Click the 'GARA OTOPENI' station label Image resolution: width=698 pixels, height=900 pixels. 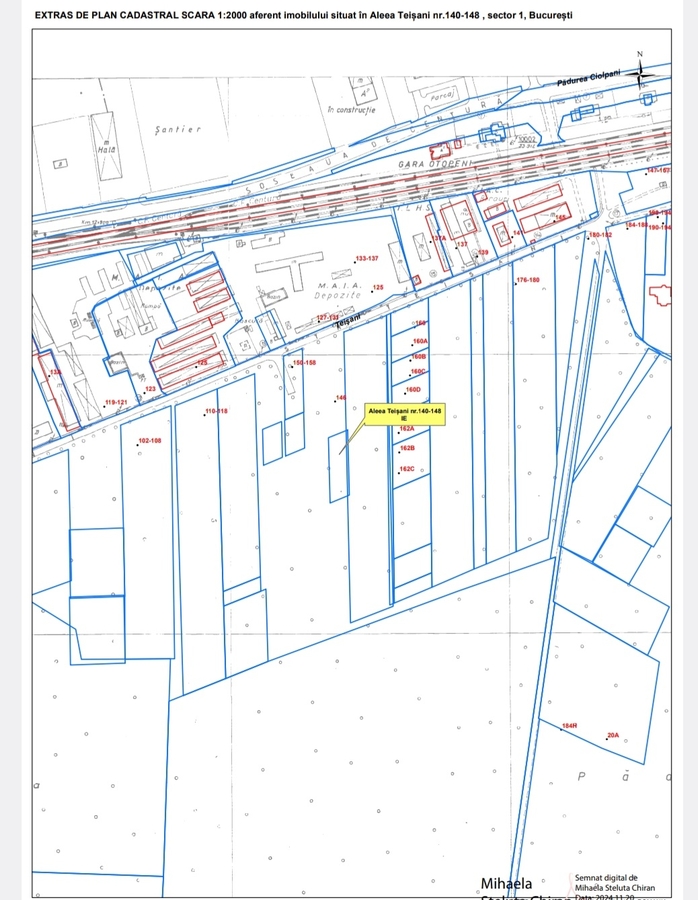[x=435, y=164]
